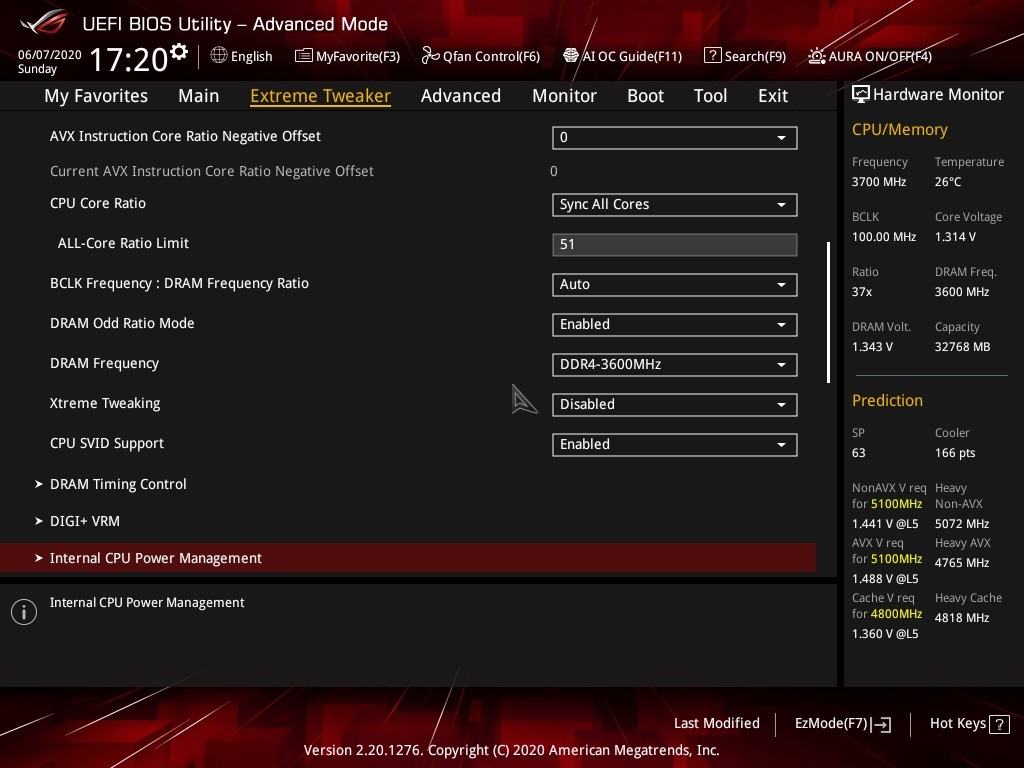Click Current AVX Instruction Core Ratio Negative Offset label
Viewport: 1024px width, 768px height.
[212, 171]
